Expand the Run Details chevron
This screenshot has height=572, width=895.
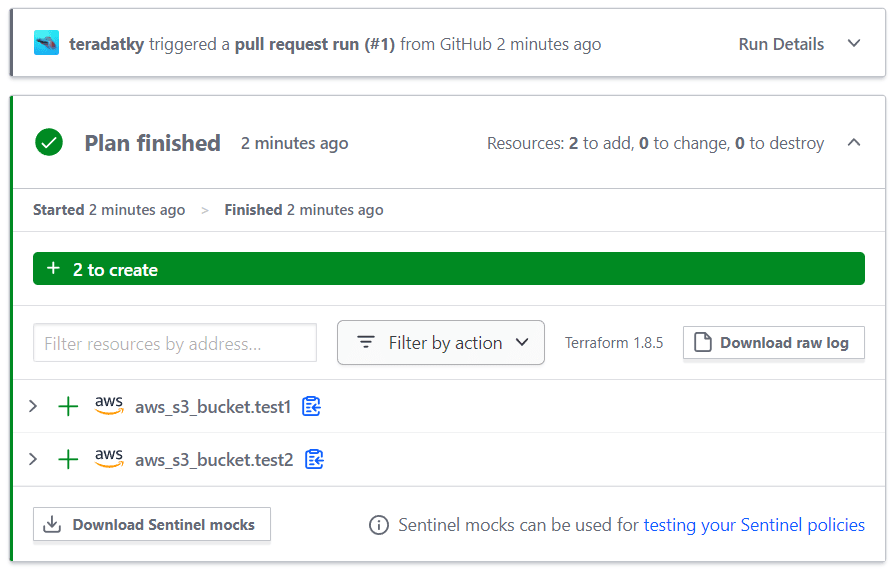[854, 43]
